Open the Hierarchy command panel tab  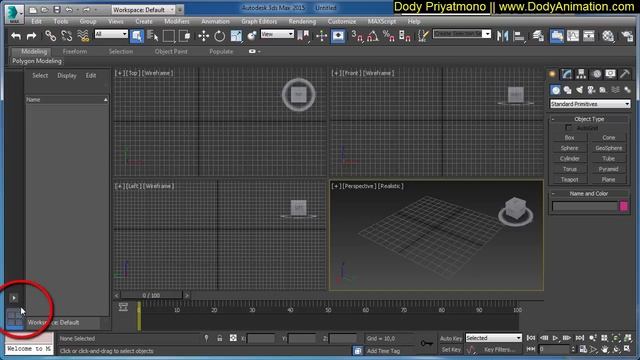[x=581, y=74]
